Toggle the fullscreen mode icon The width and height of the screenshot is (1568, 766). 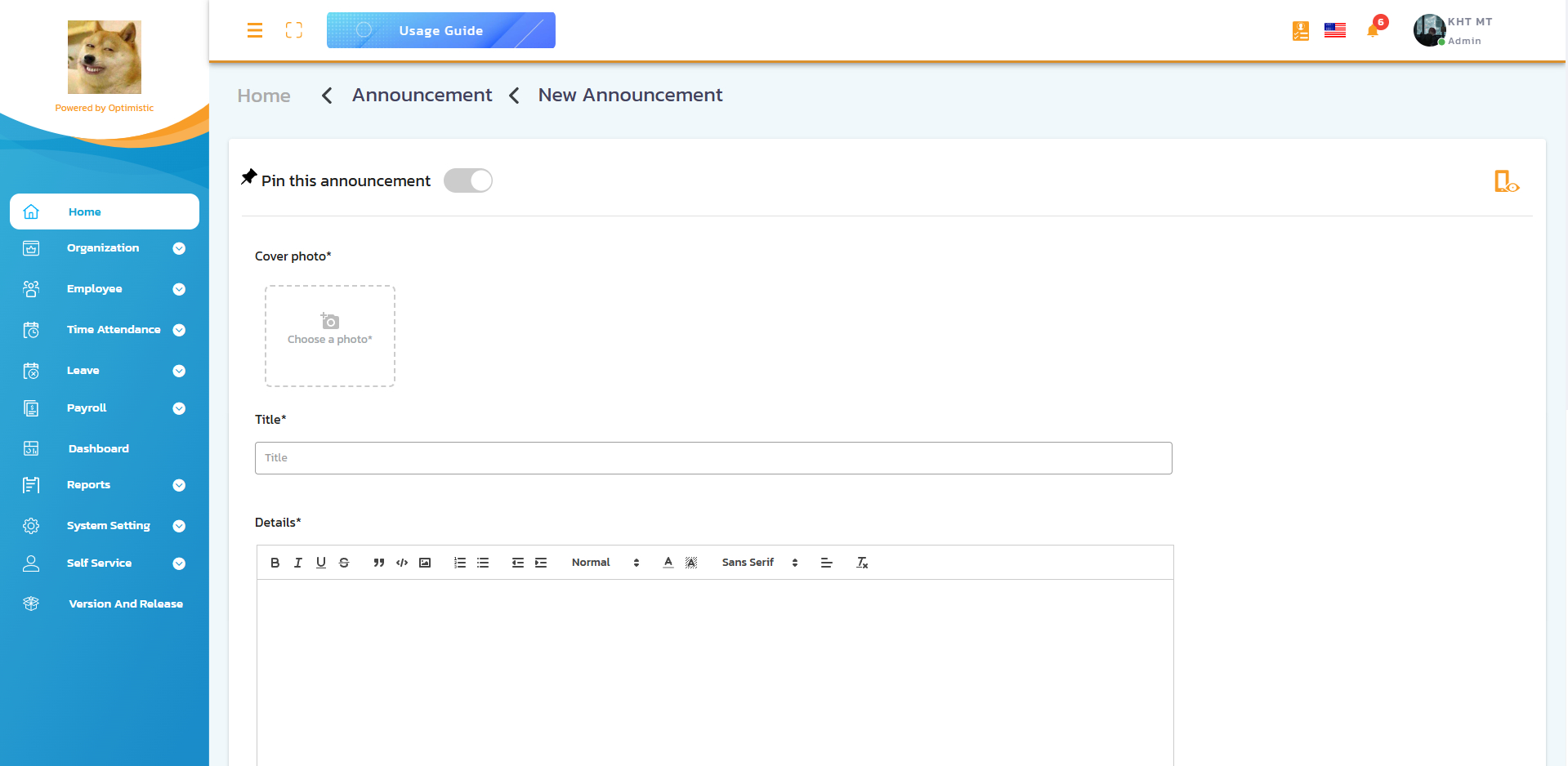click(294, 30)
